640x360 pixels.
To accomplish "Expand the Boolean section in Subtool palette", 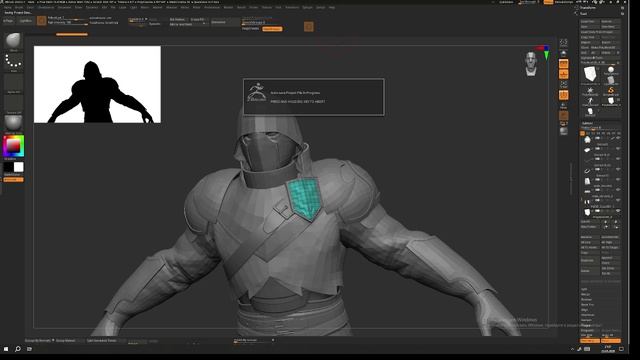I will [x=586, y=299].
